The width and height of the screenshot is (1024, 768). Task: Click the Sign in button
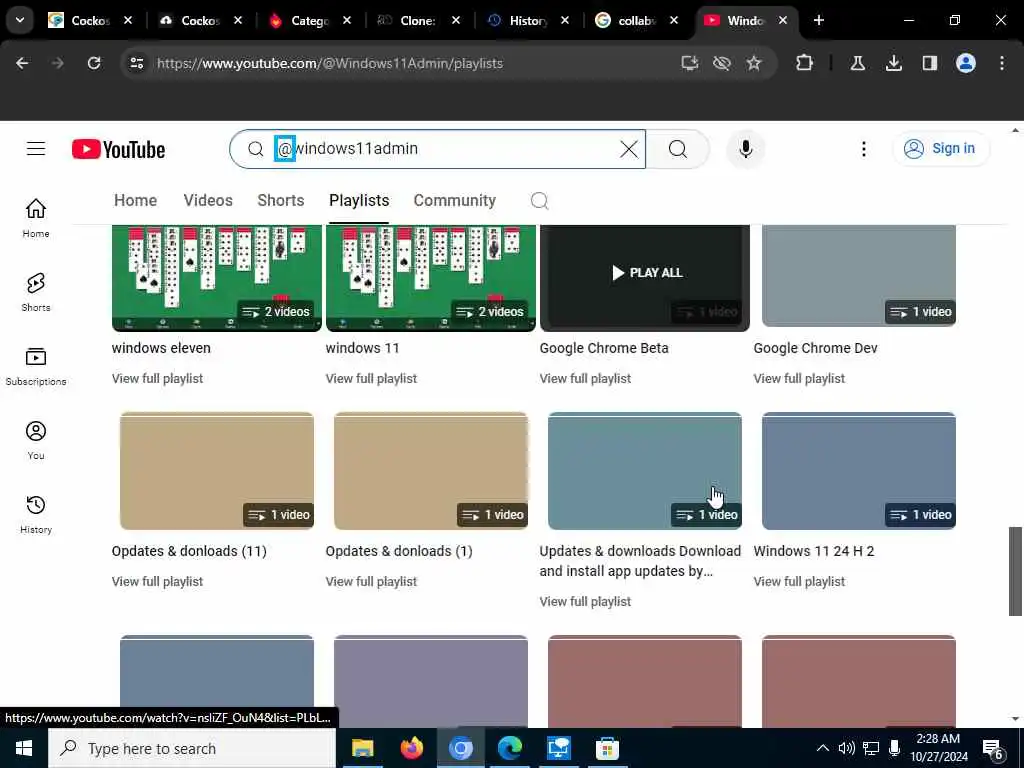click(940, 149)
